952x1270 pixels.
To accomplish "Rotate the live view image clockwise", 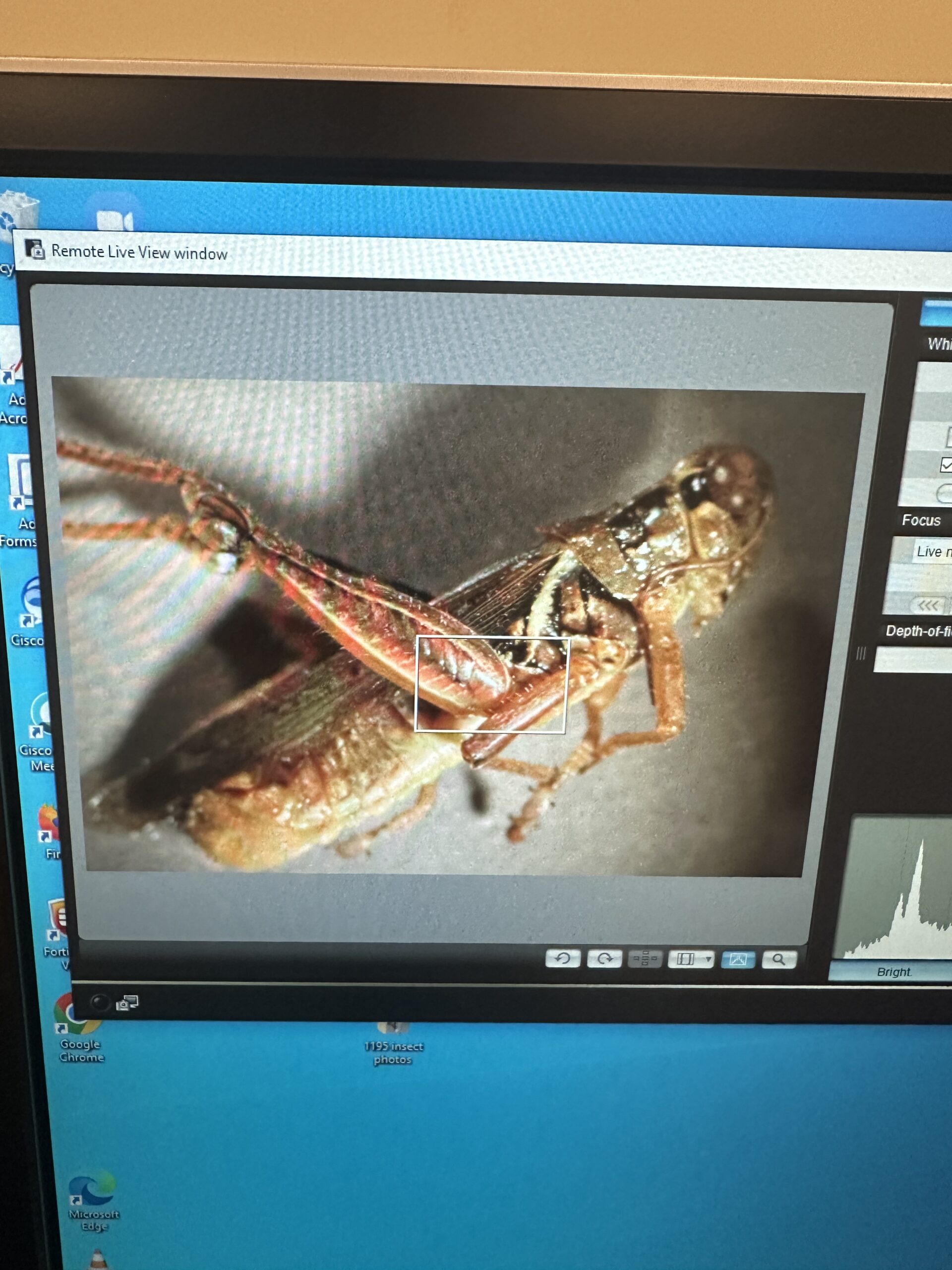I will click(604, 958).
